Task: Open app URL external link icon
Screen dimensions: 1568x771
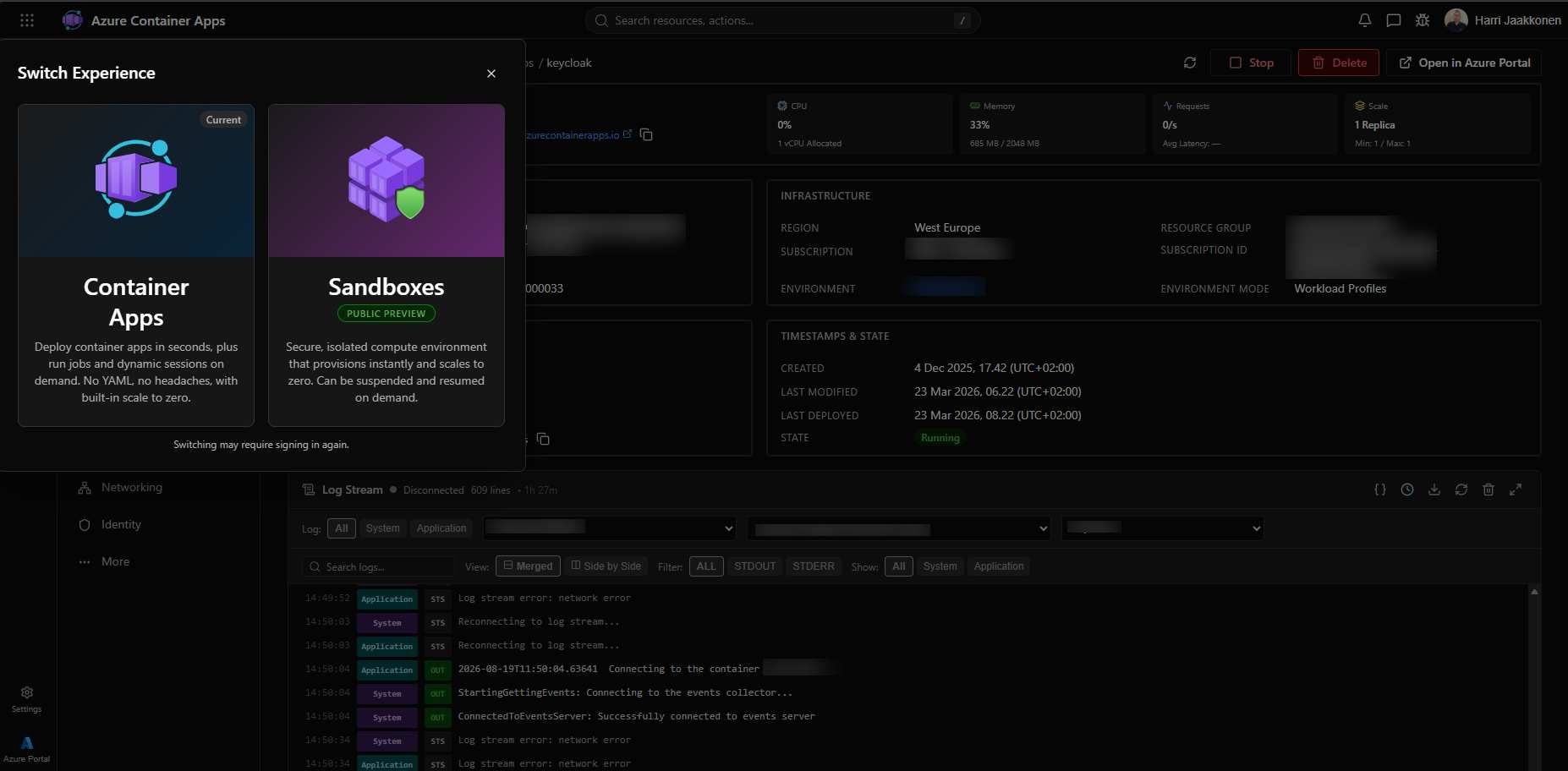Action: tap(628, 134)
